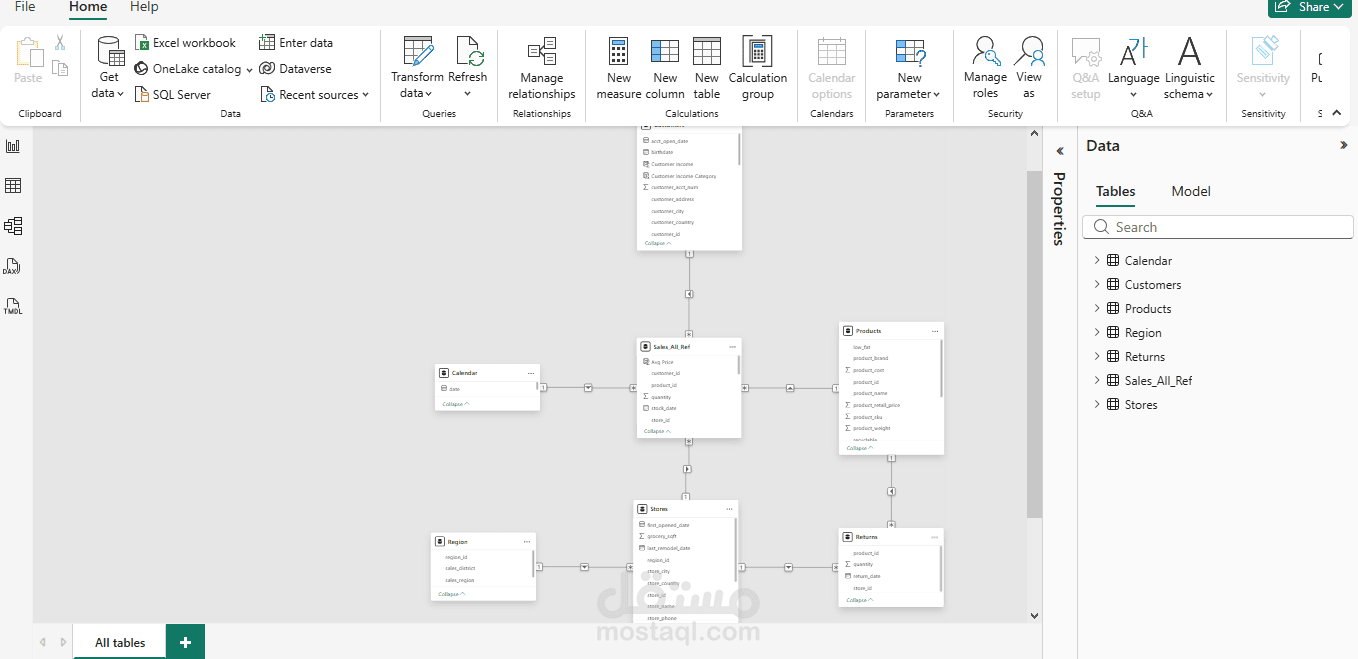Open more options on Stores table card
The height and width of the screenshot is (659, 1358).
(x=729, y=509)
